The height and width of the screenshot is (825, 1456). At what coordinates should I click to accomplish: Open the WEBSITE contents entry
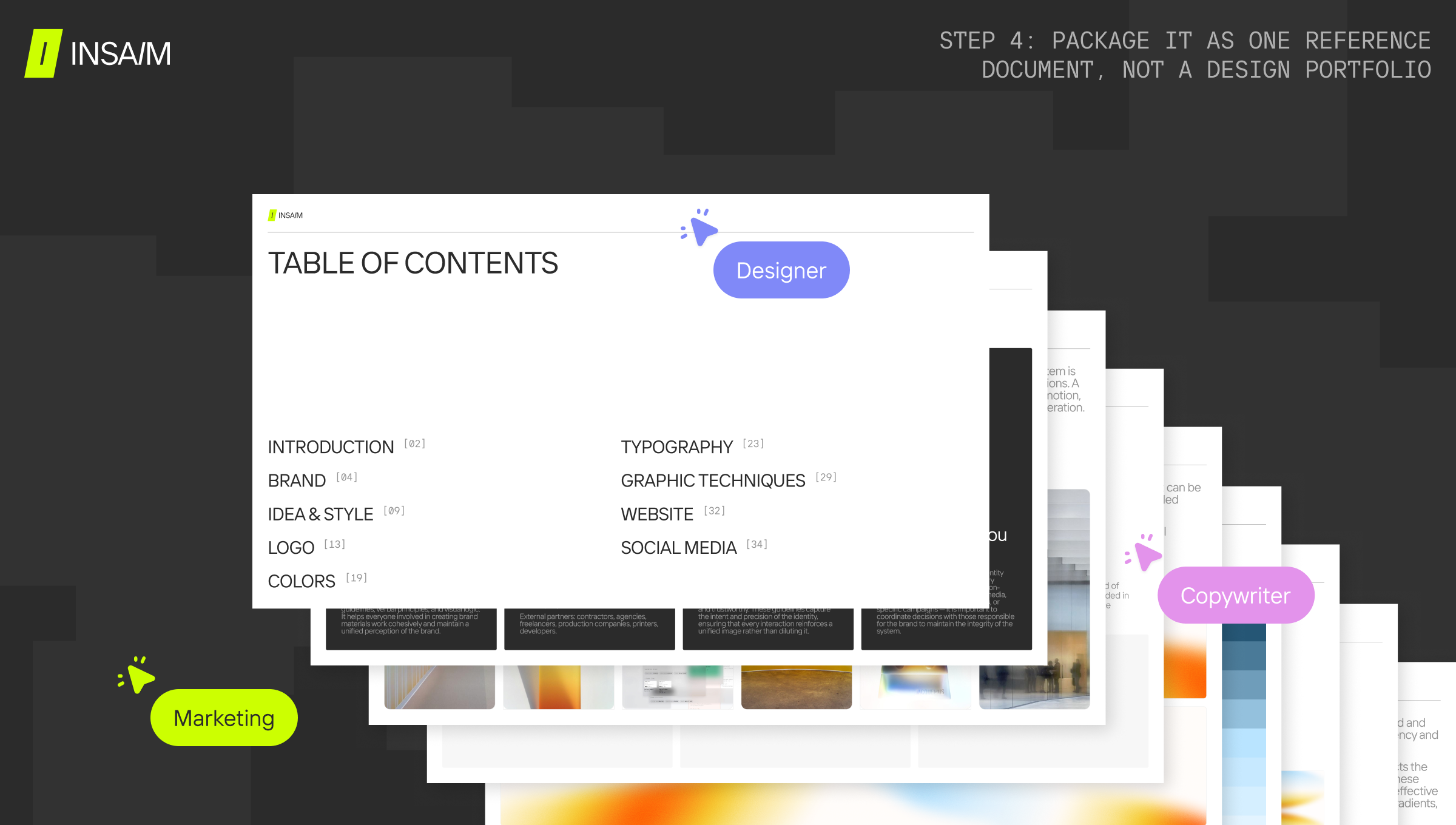coord(673,514)
